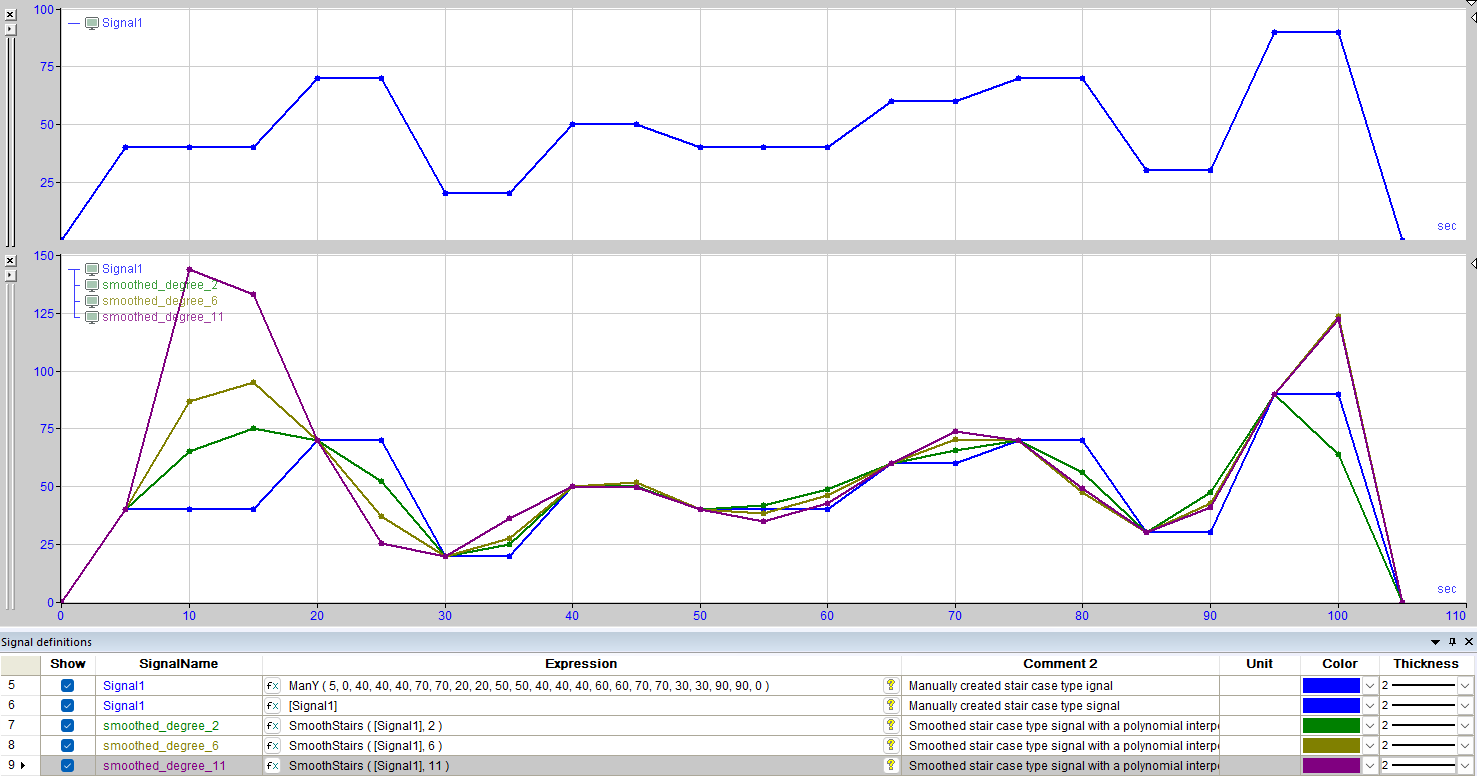The image size is (1477, 776).
Task: Close the Signal definitions panel
Action: pyautogui.click(x=1468, y=642)
